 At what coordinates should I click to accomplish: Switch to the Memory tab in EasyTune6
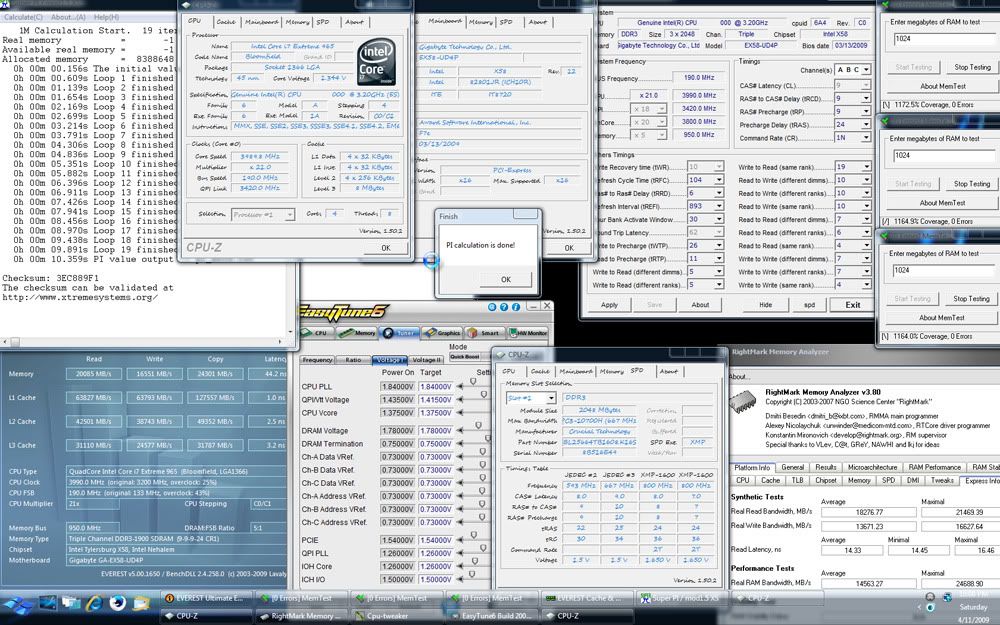(357, 333)
